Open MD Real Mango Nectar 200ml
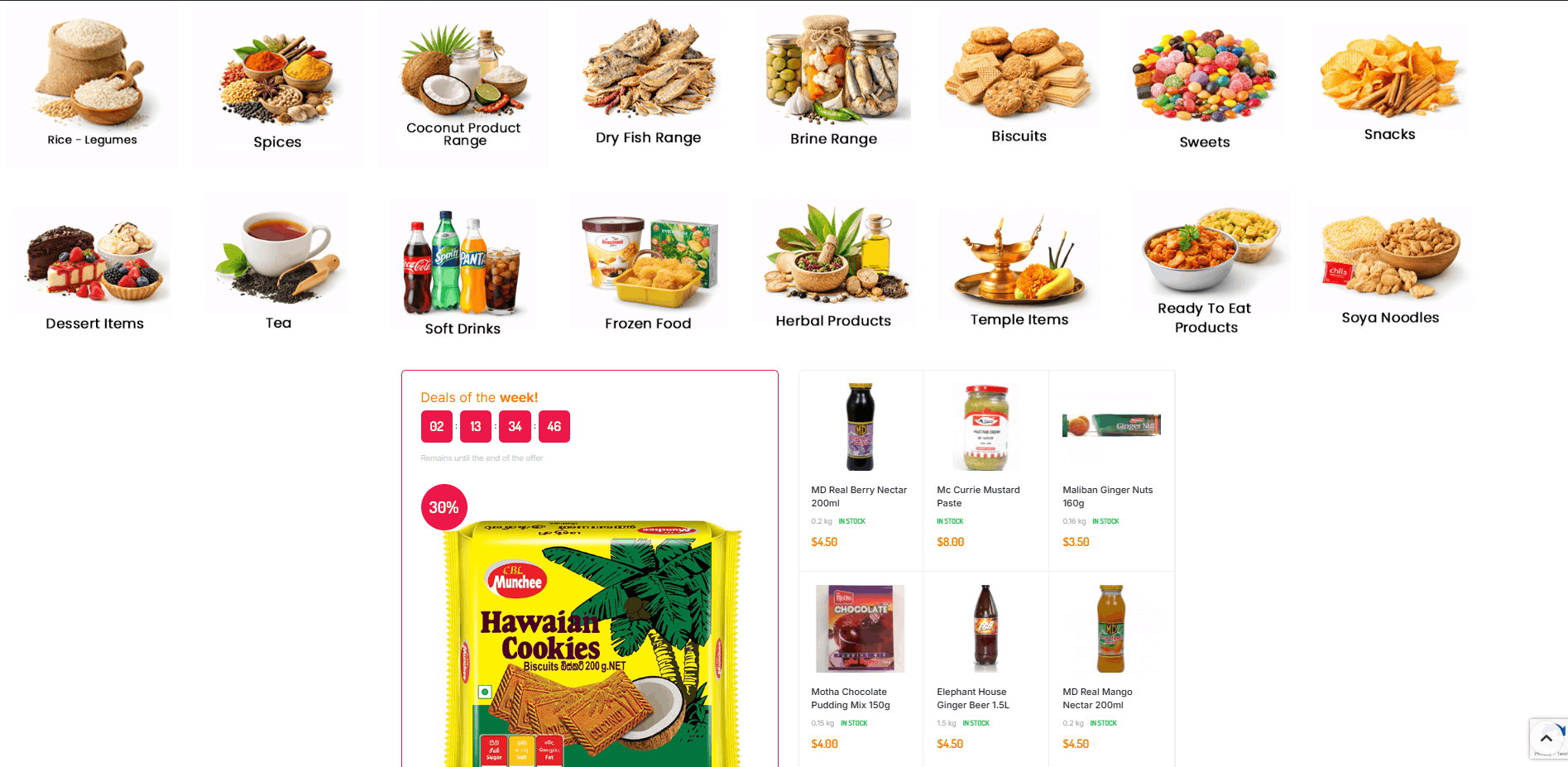This screenshot has width=1568, height=767. coord(1097,698)
